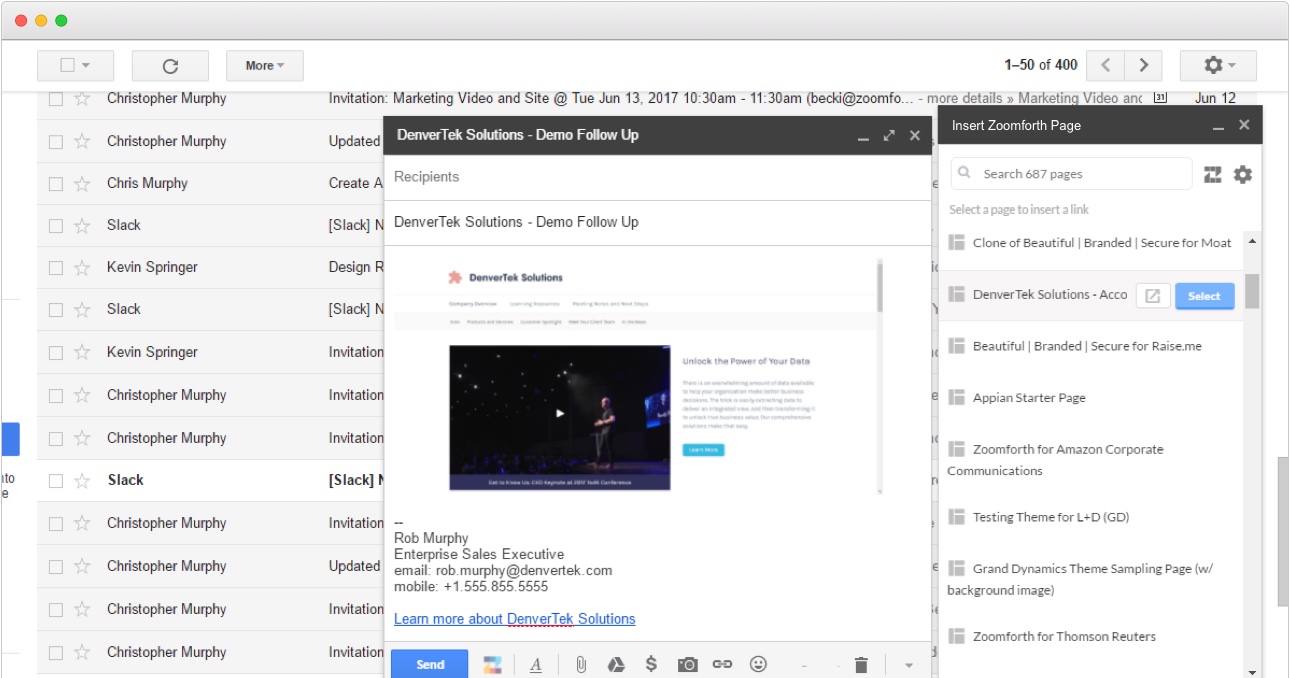Click the Zoomforth logo beside search box
The width and height of the screenshot is (1290, 678).
(x=1213, y=175)
